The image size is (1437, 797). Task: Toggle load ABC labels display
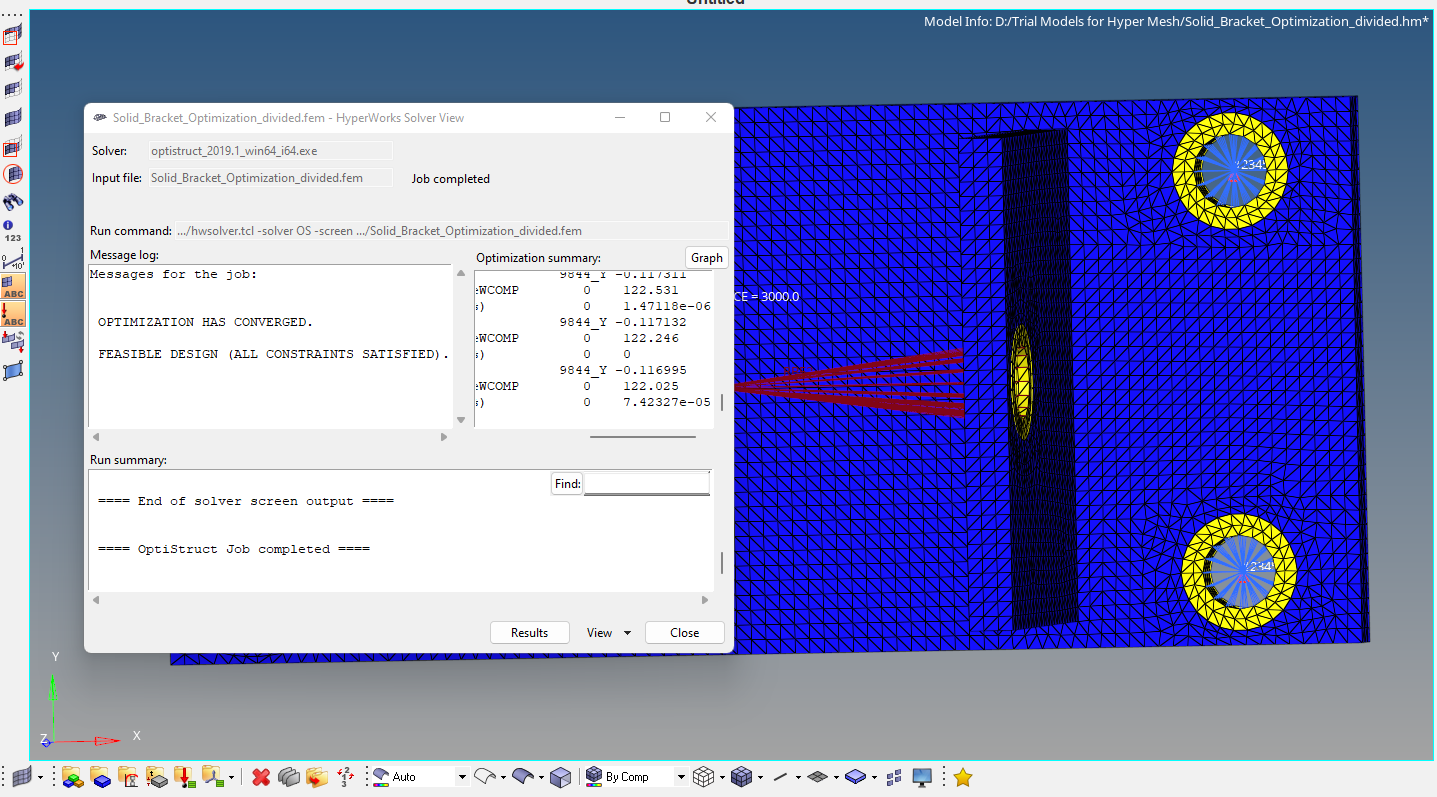[x=13, y=315]
